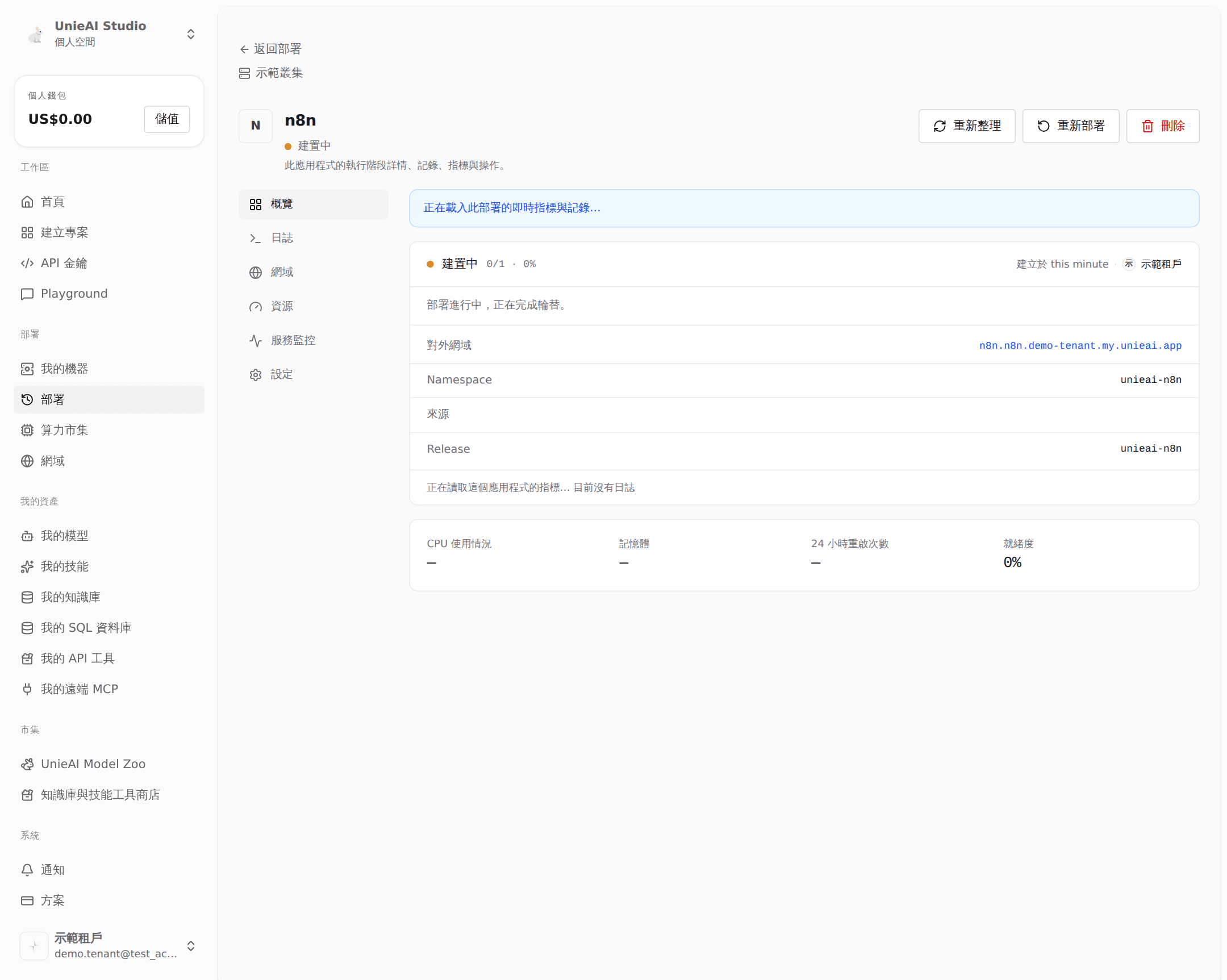This screenshot has height=980, width=1227.
Task: Open the sidebar 網域 globe icon
Action: point(27,461)
